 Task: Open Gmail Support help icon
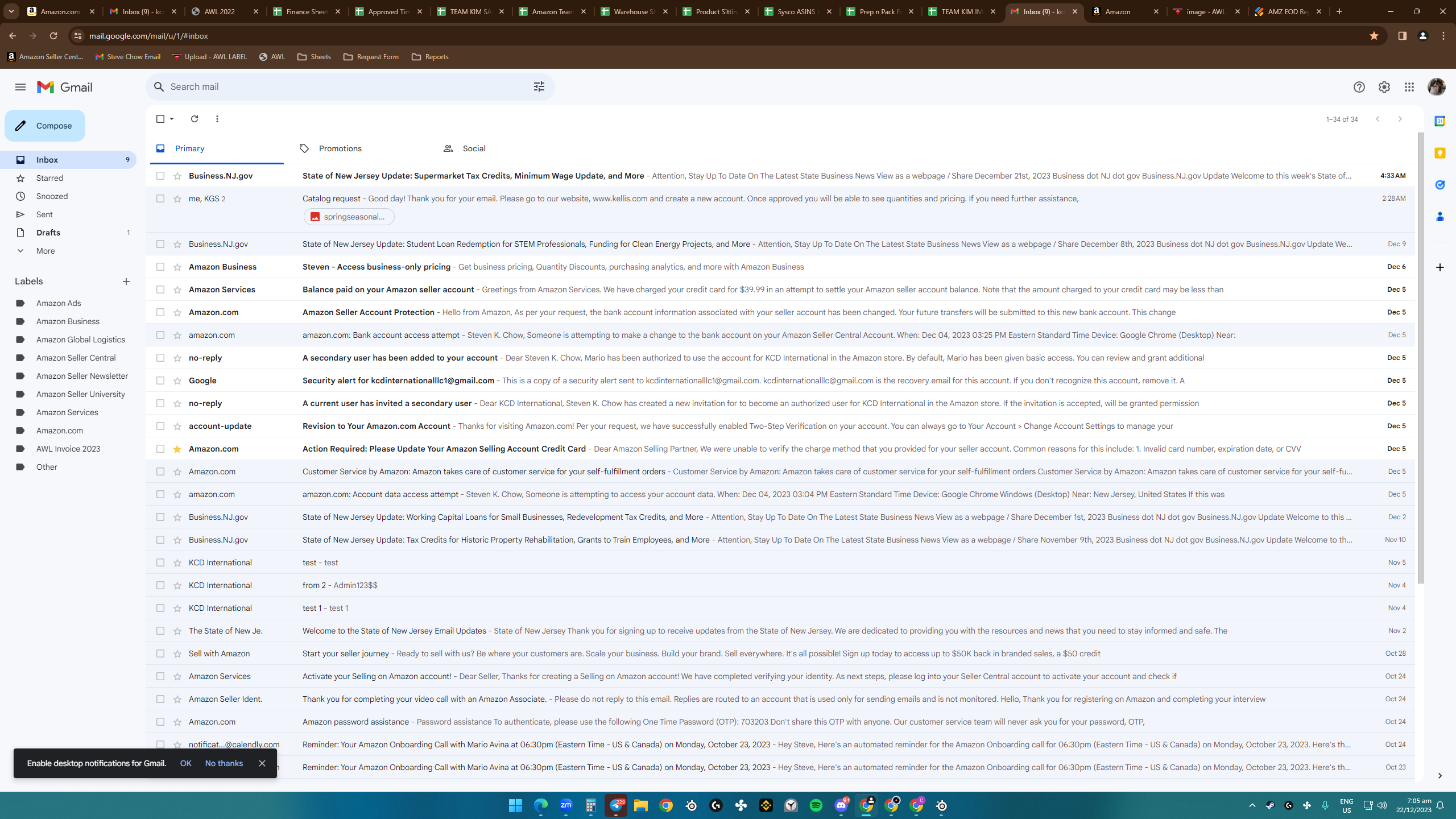coord(1359,87)
